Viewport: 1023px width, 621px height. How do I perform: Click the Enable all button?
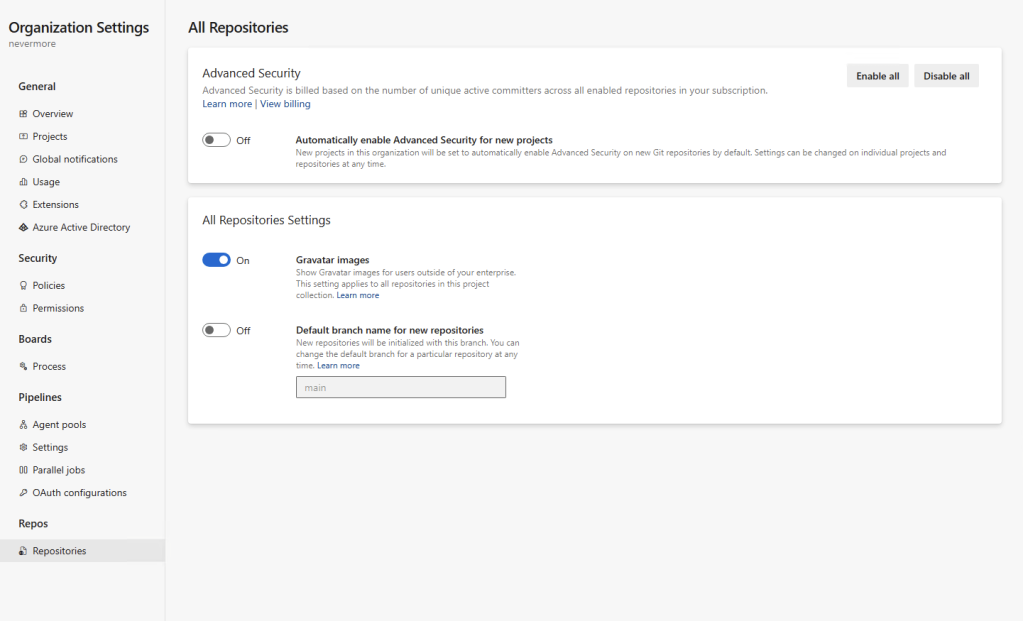point(877,75)
